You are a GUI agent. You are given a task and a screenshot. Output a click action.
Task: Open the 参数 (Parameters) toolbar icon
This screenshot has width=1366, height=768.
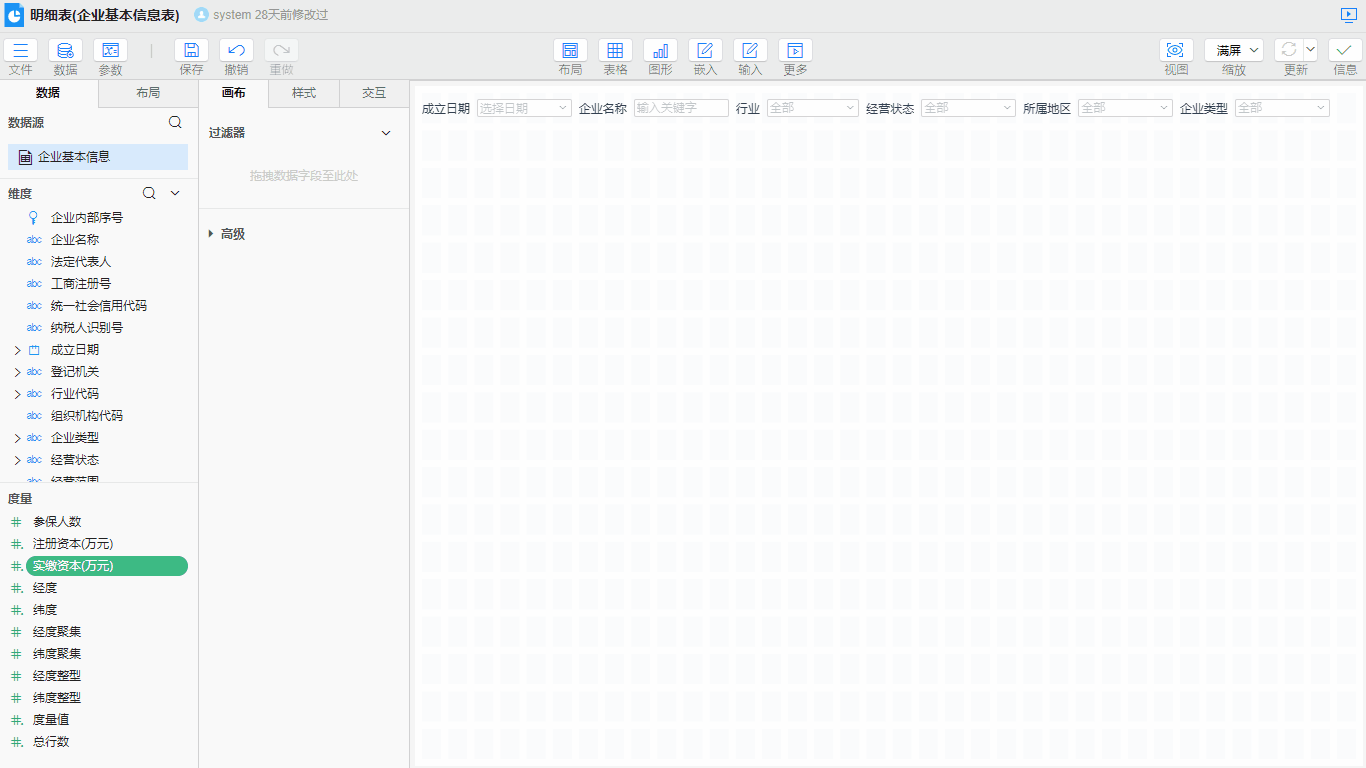coord(110,51)
